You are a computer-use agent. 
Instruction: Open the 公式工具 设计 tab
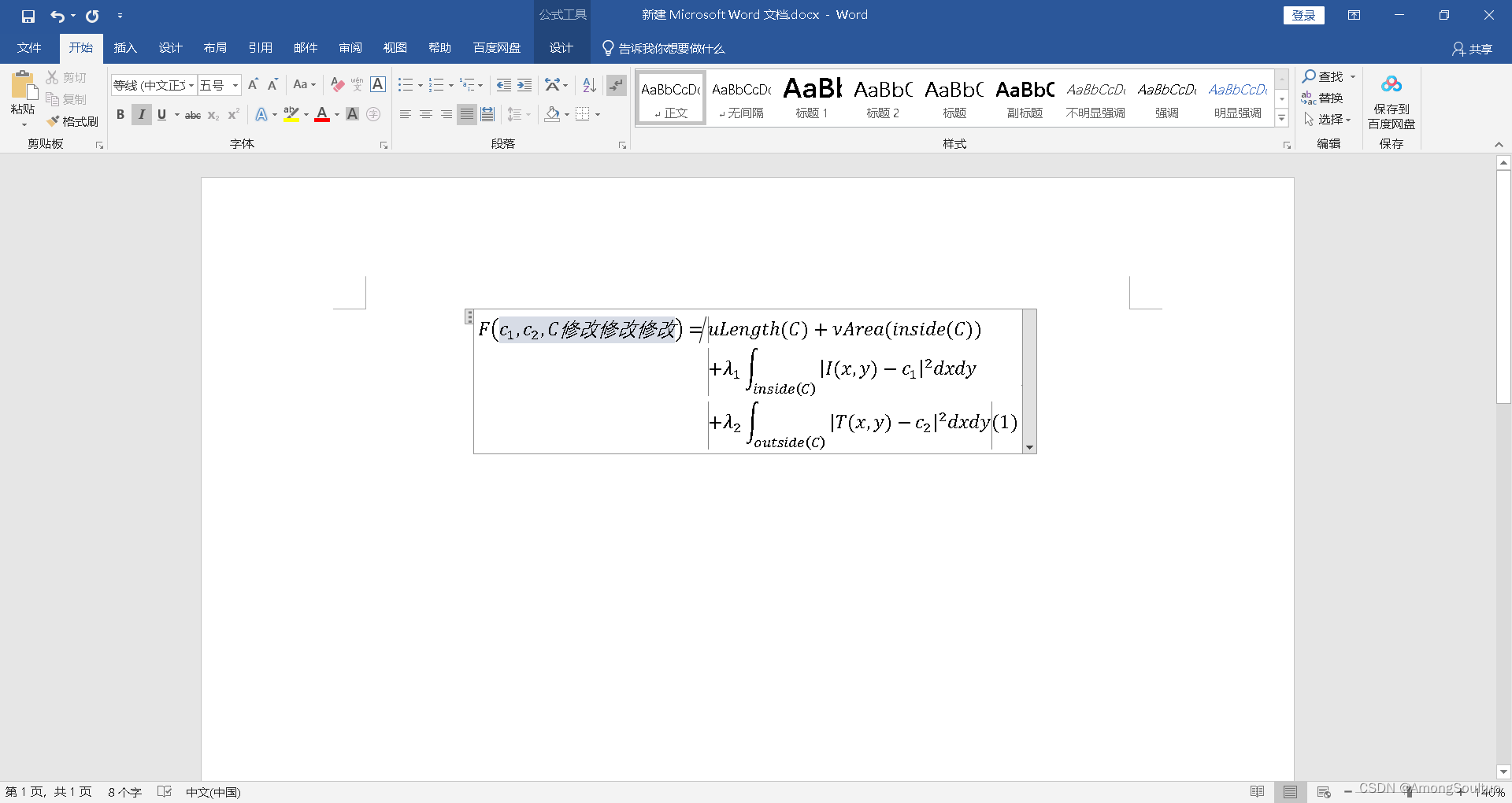point(561,47)
